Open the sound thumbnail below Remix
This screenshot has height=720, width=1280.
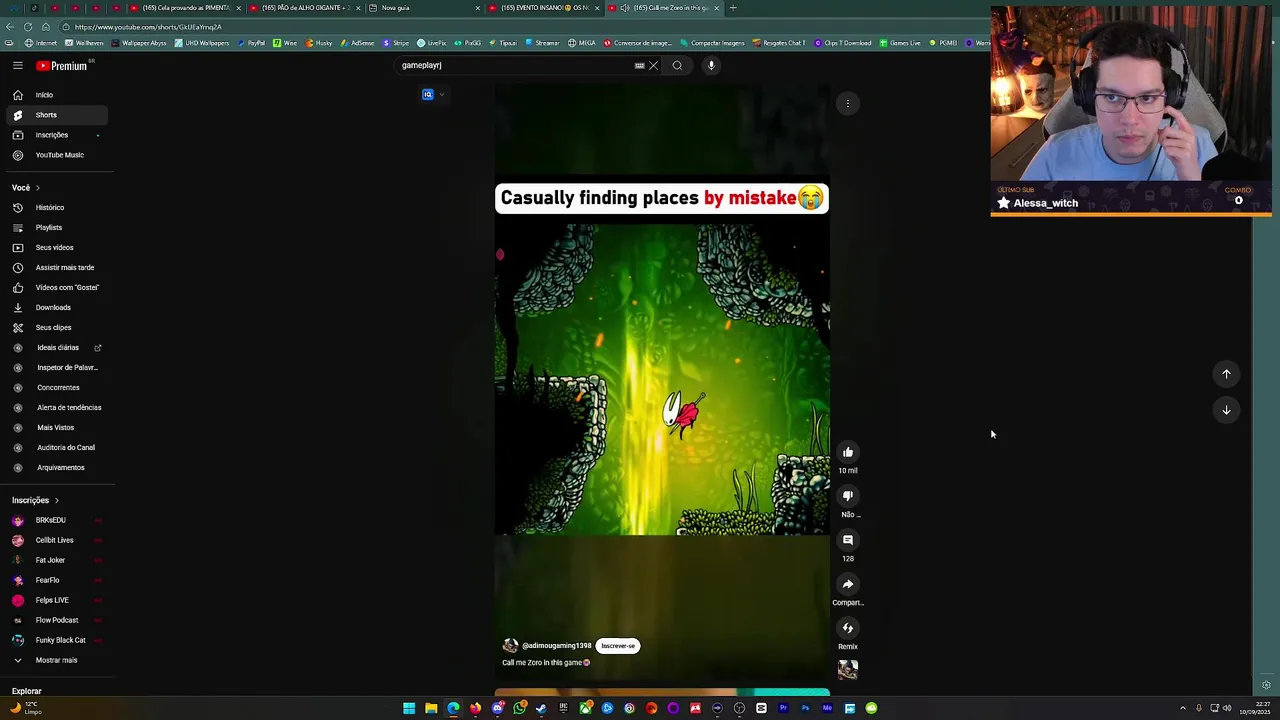tap(847, 670)
